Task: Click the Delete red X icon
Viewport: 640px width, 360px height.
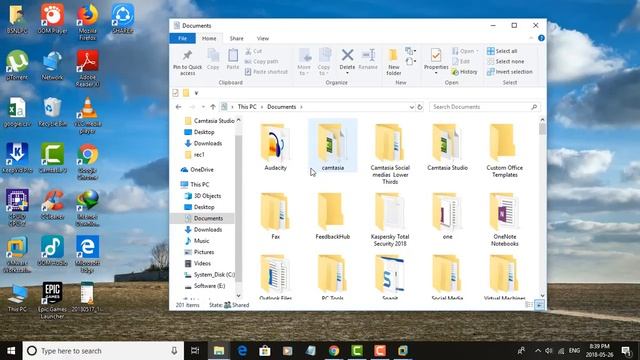Action: tap(347, 55)
